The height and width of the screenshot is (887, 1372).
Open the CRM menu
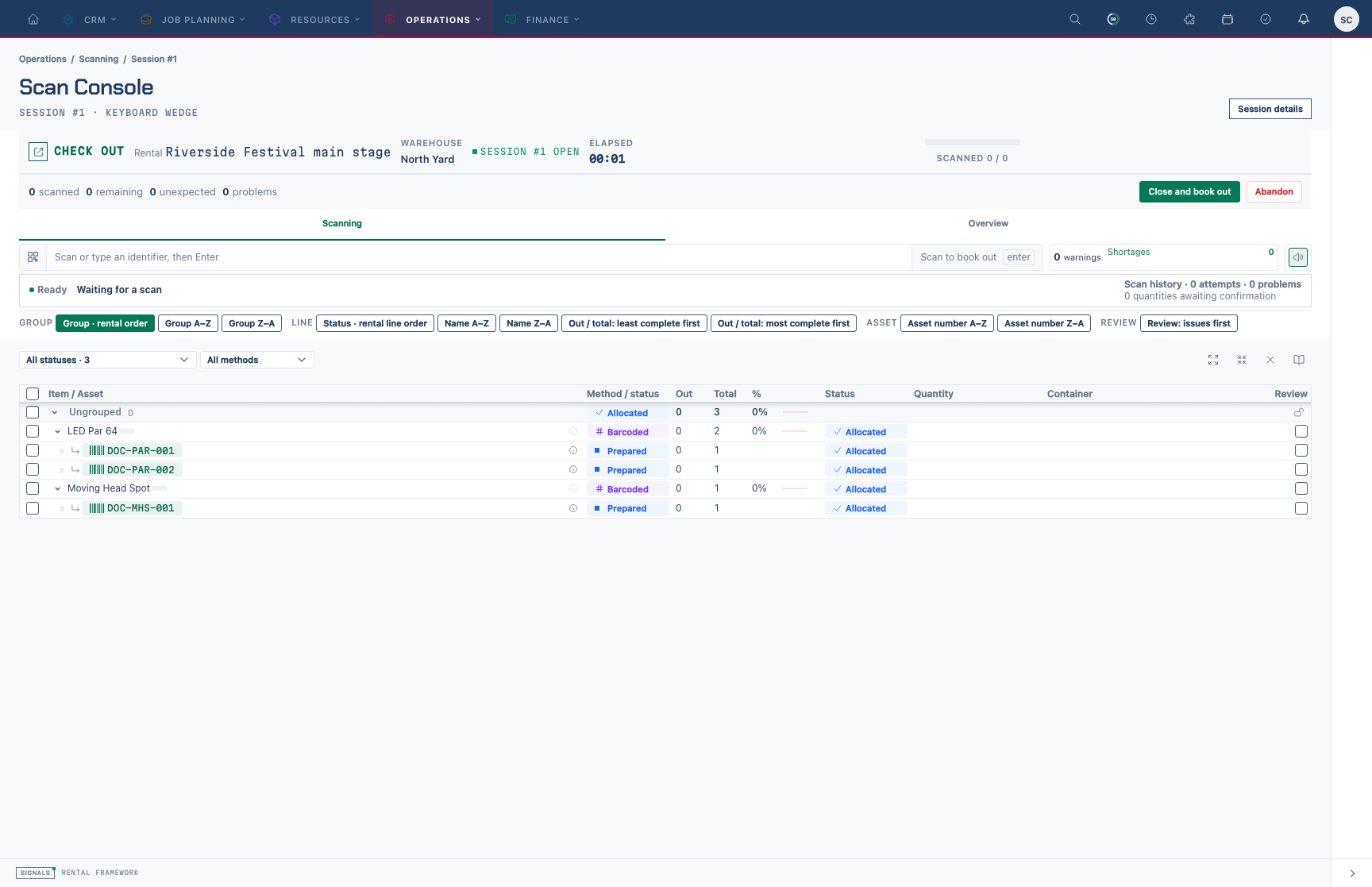pyautogui.click(x=90, y=19)
